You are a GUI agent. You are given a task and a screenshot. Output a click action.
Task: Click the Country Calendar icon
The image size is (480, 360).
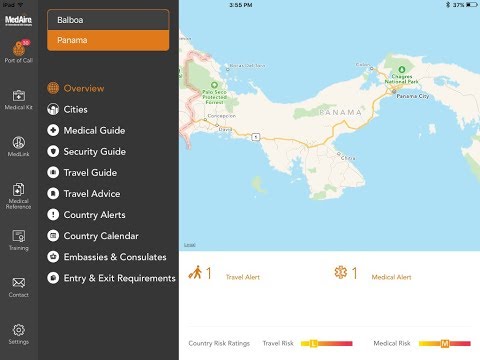click(x=53, y=236)
